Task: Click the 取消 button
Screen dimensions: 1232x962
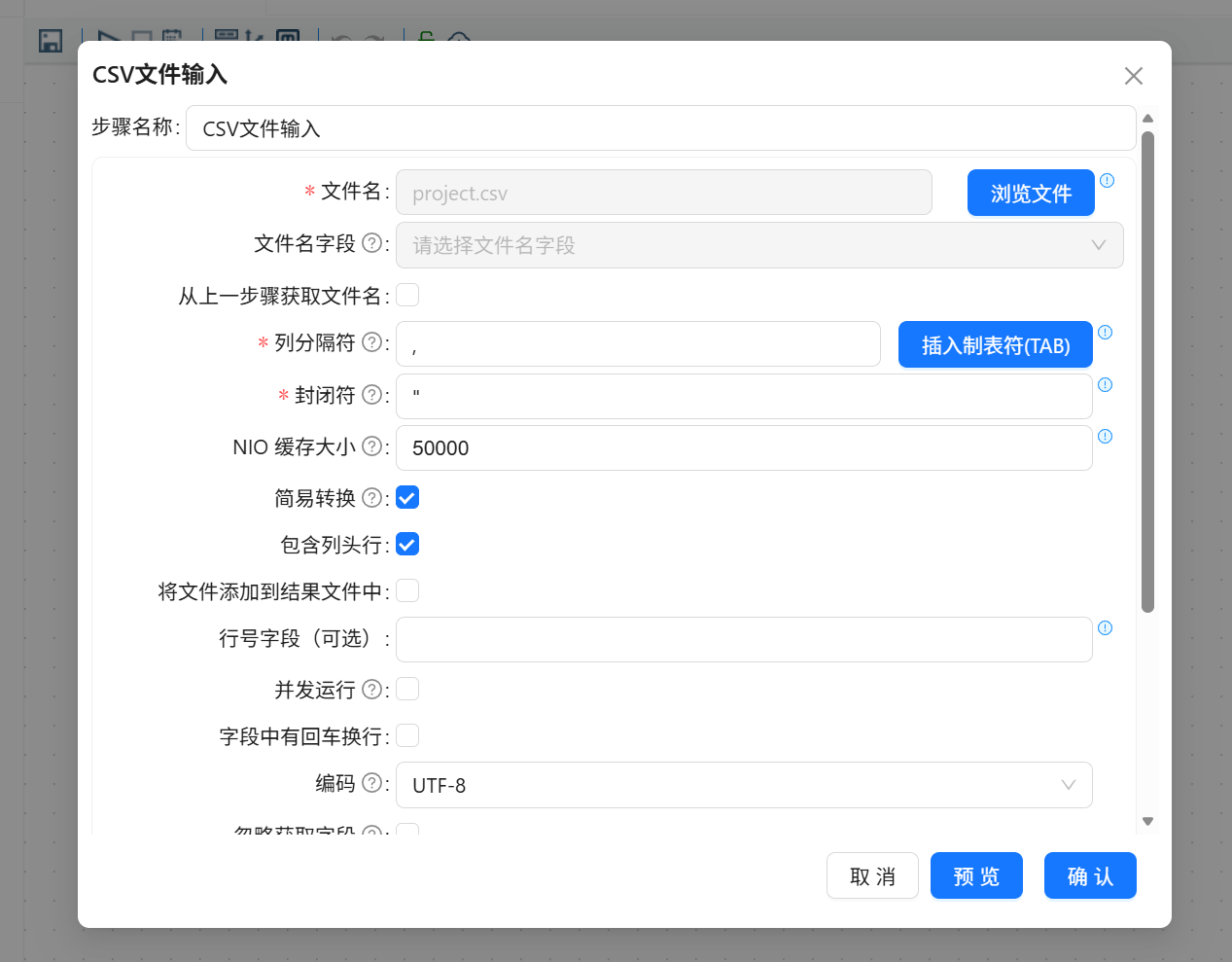Action: [872, 875]
